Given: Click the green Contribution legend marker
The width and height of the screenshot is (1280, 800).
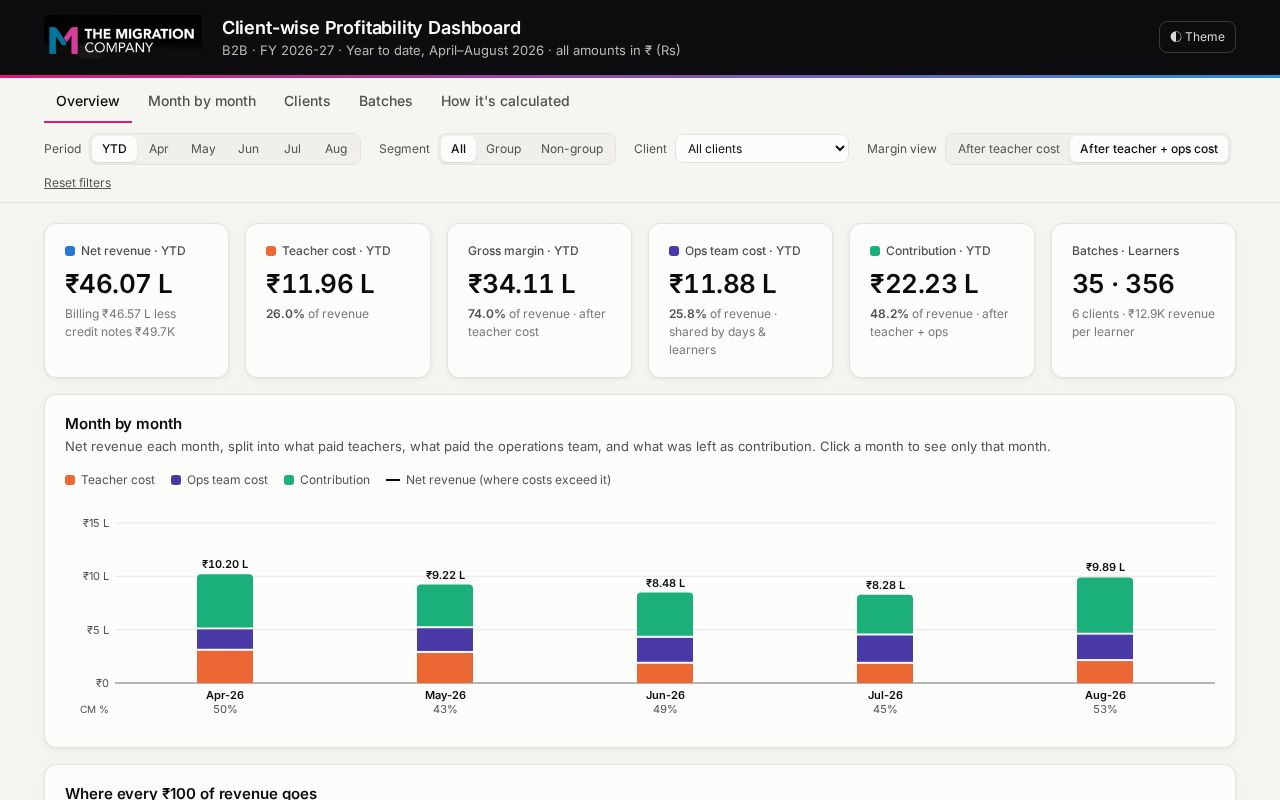Looking at the screenshot, I should pos(289,480).
